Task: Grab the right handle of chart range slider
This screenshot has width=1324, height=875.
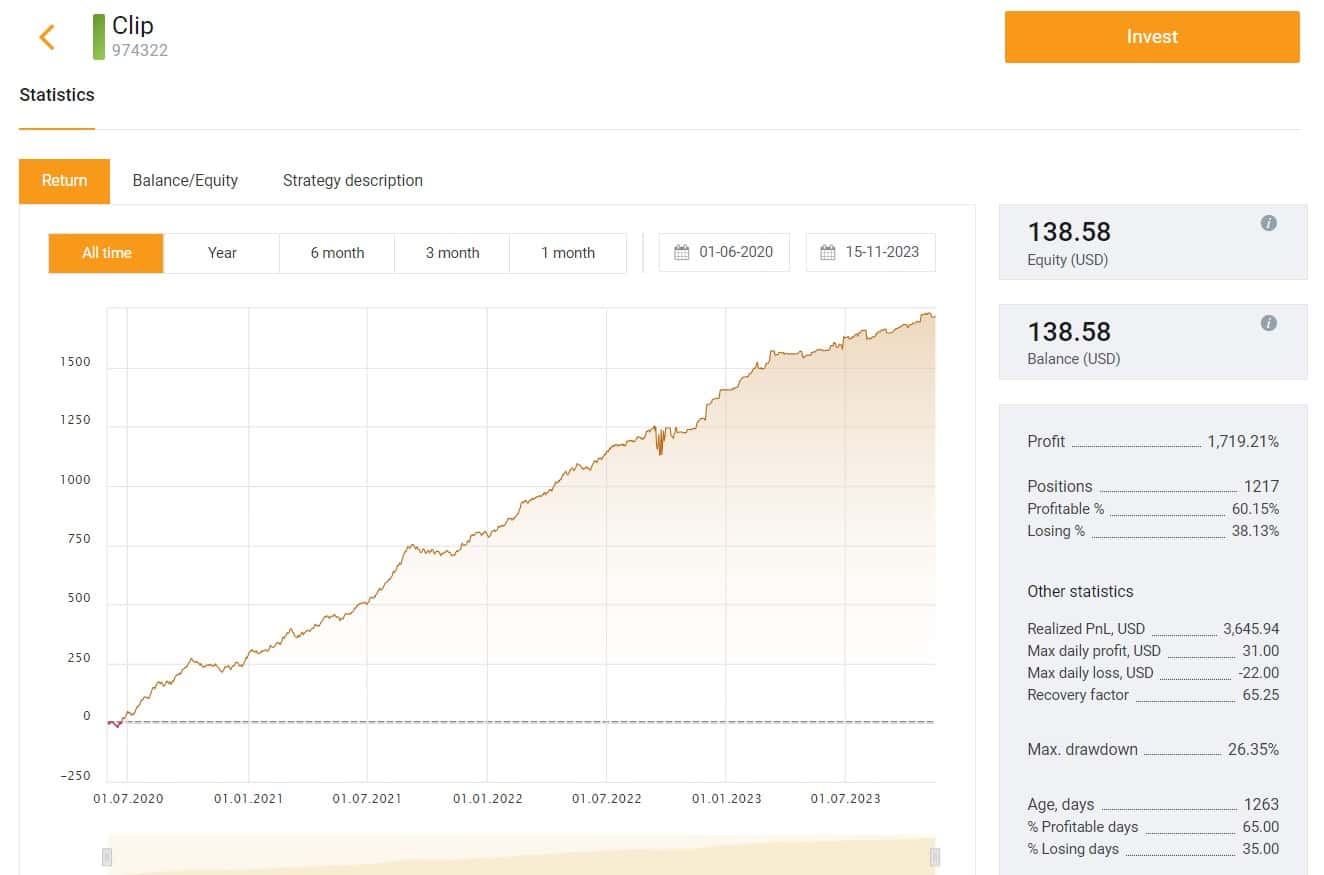Action: tap(935, 857)
